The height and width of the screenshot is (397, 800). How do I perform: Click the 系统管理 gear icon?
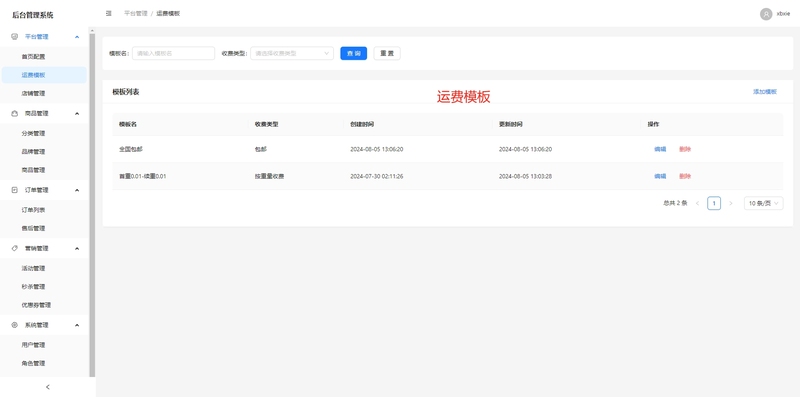(14, 325)
